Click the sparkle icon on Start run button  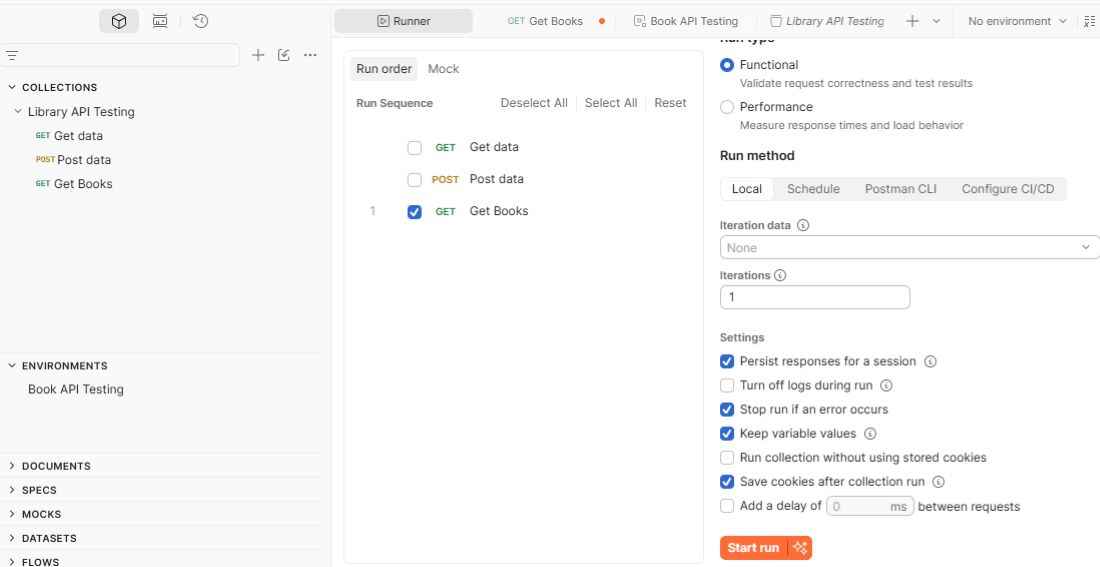tap(800, 548)
